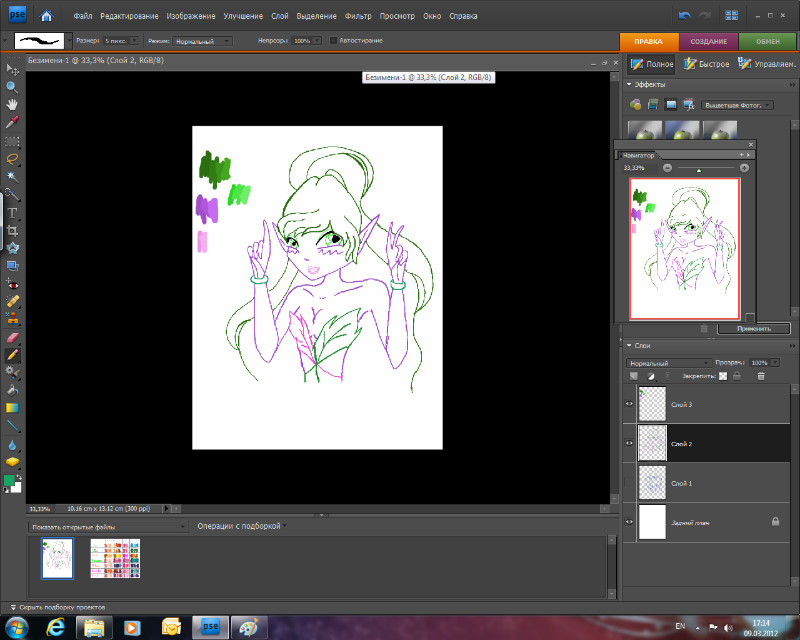Pick the Eyedropper tool
The image size is (800, 640).
pyautogui.click(x=13, y=122)
